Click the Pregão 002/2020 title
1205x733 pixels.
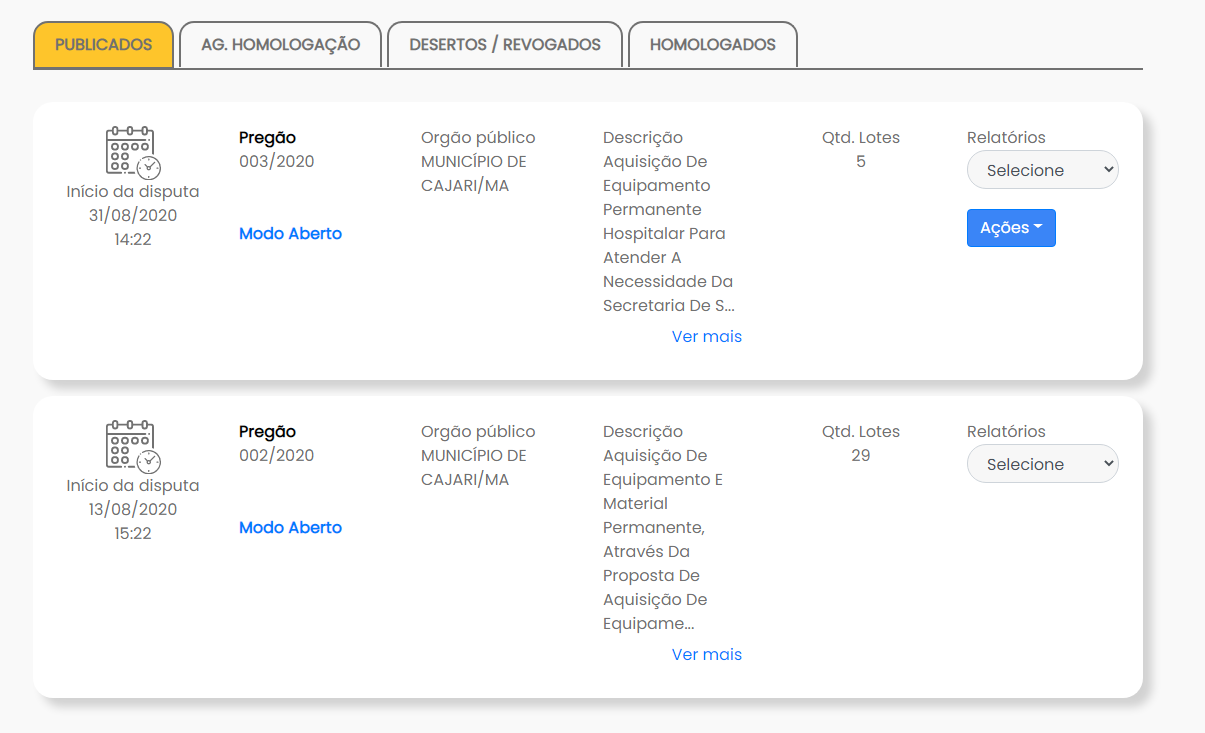click(x=267, y=432)
